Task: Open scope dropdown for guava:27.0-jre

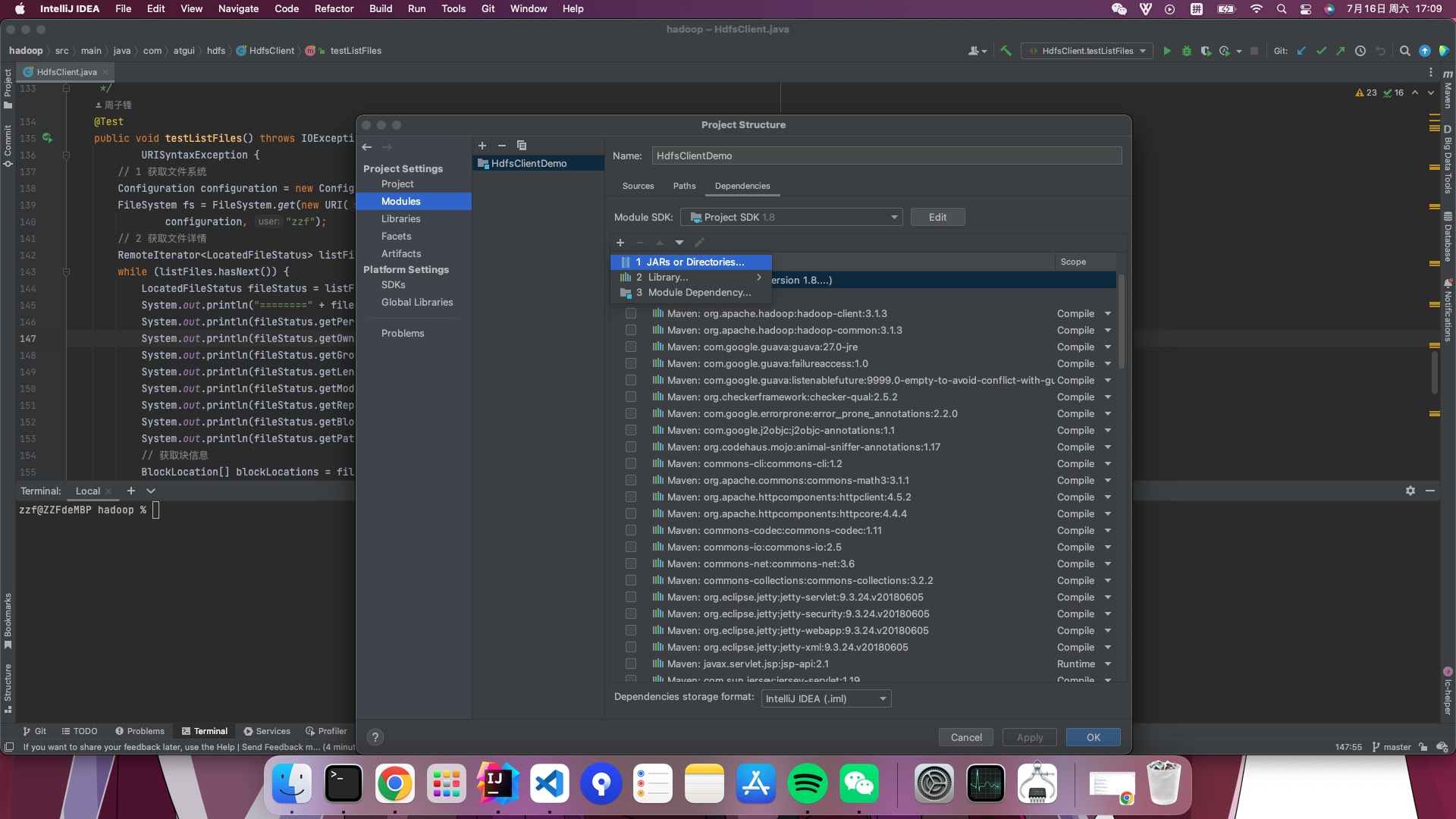Action: pyautogui.click(x=1108, y=347)
